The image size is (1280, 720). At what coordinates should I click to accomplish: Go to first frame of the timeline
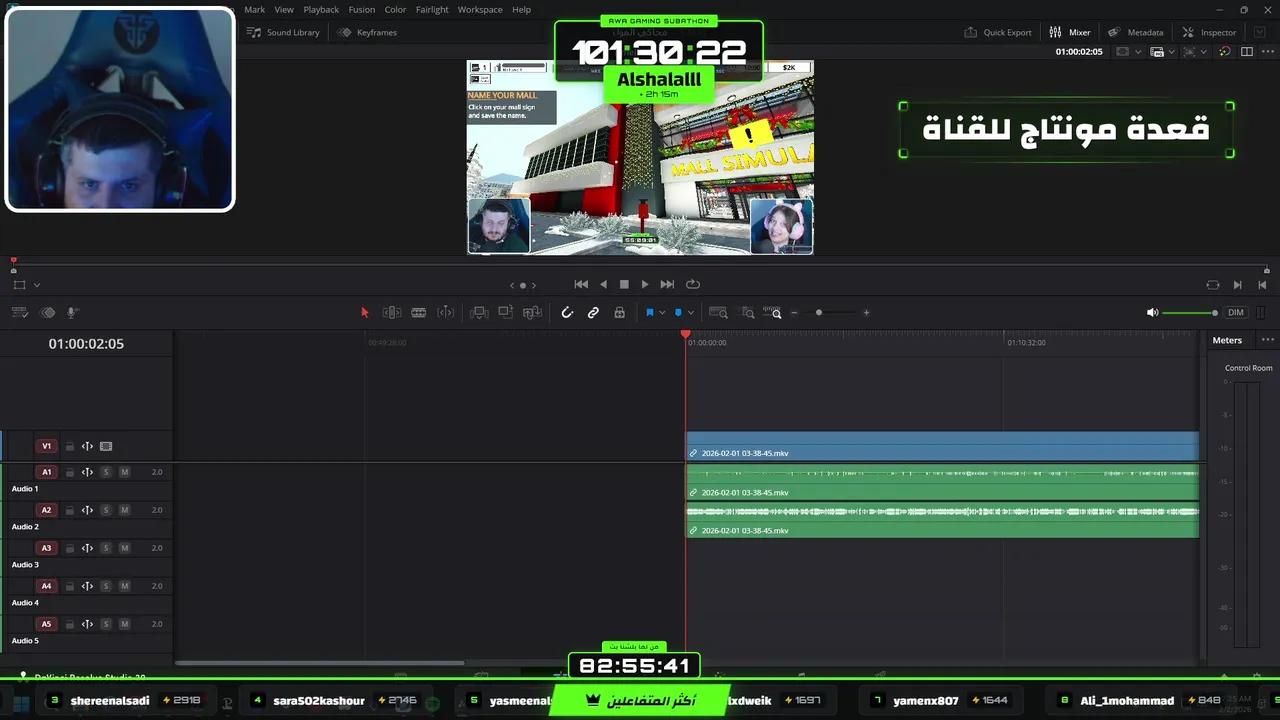coord(581,284)
